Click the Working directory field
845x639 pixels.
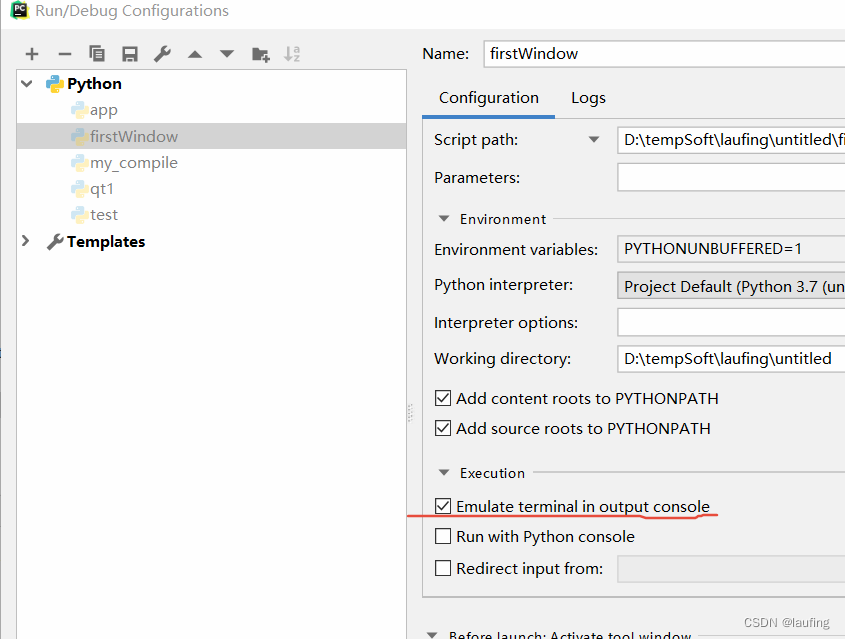click(731, 359)
